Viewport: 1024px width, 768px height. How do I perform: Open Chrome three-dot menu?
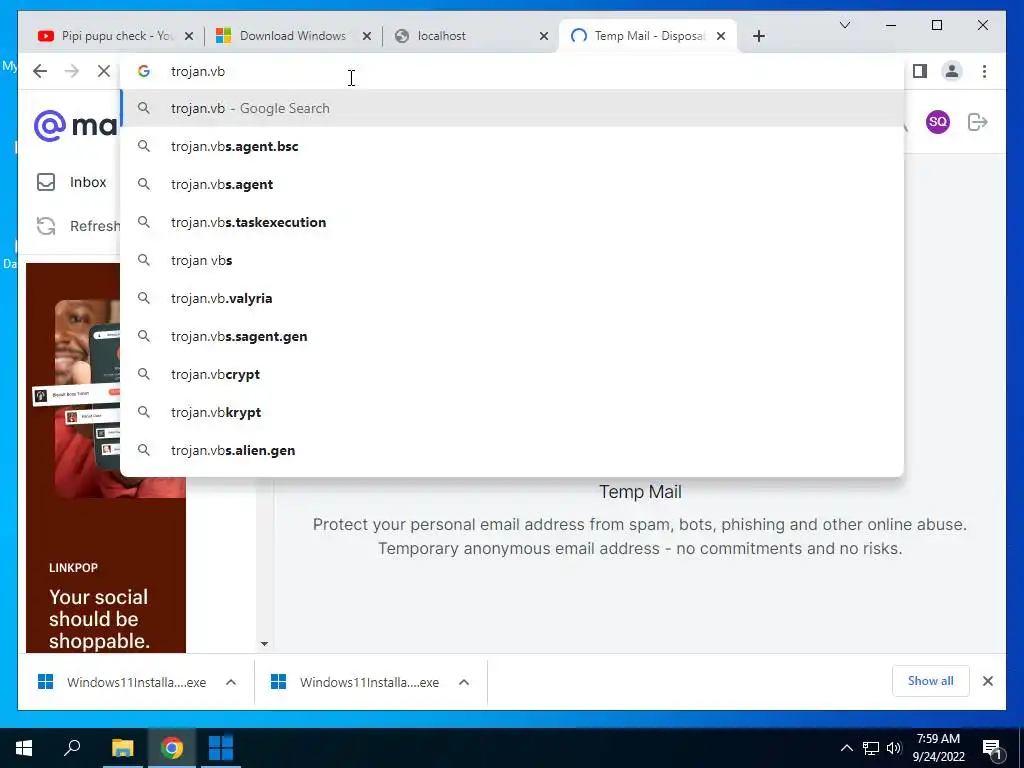tap(984, 71)
